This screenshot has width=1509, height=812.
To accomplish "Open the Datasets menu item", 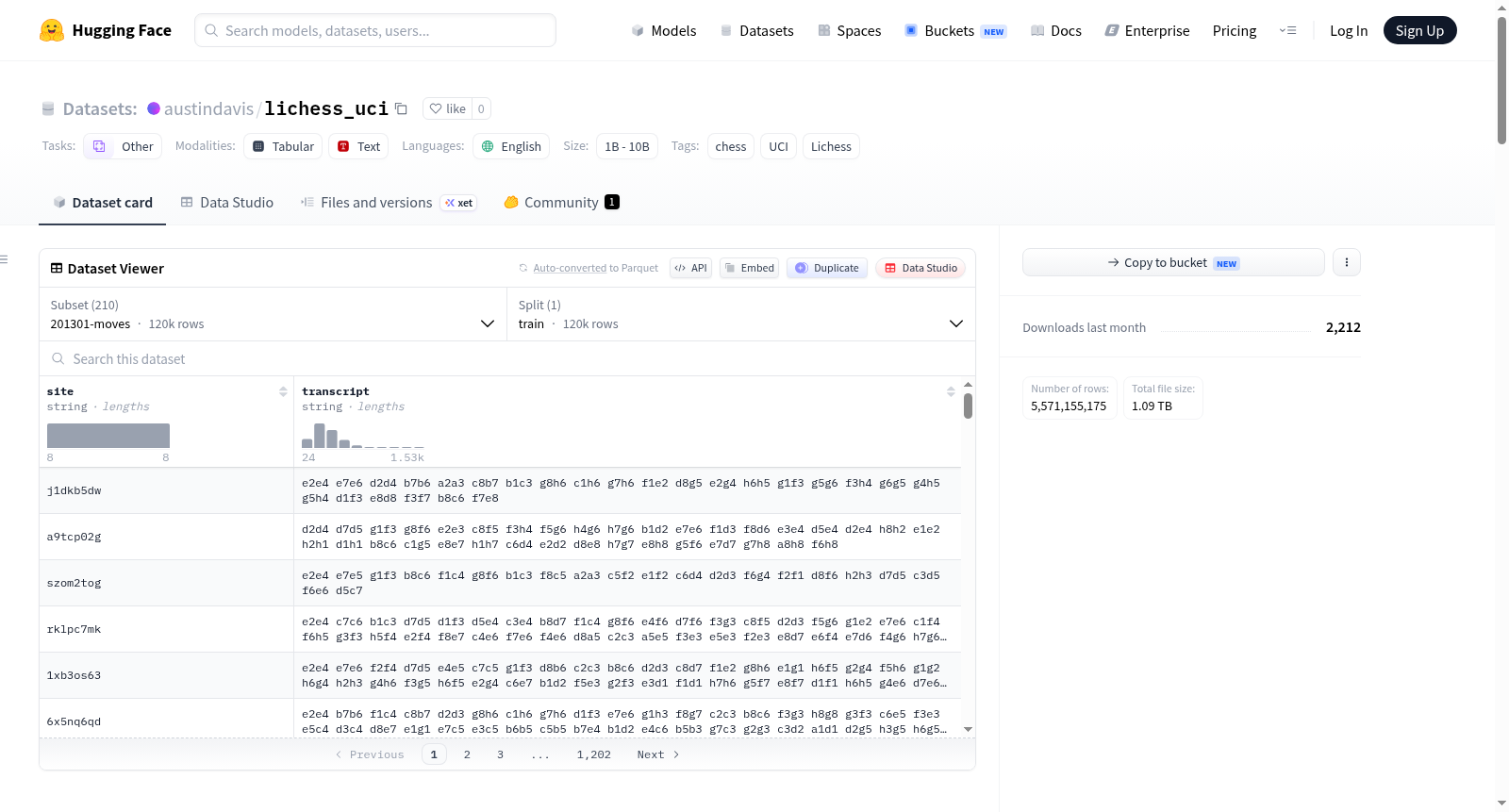I will click(756, 30).
